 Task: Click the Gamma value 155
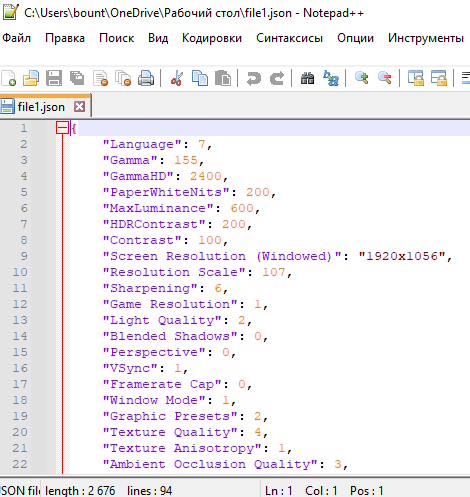(x=186, y=160)
